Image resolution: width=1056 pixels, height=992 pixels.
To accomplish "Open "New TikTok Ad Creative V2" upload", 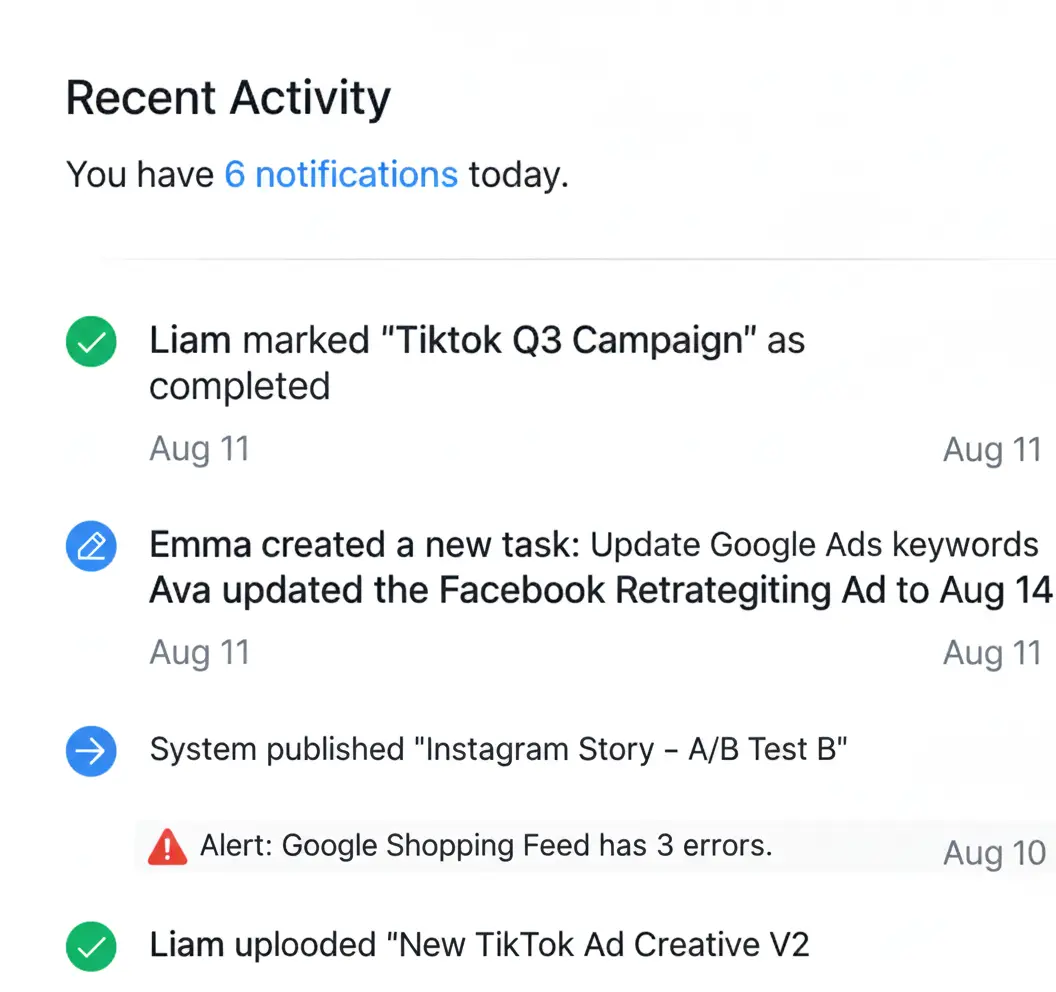I will 604,944.
